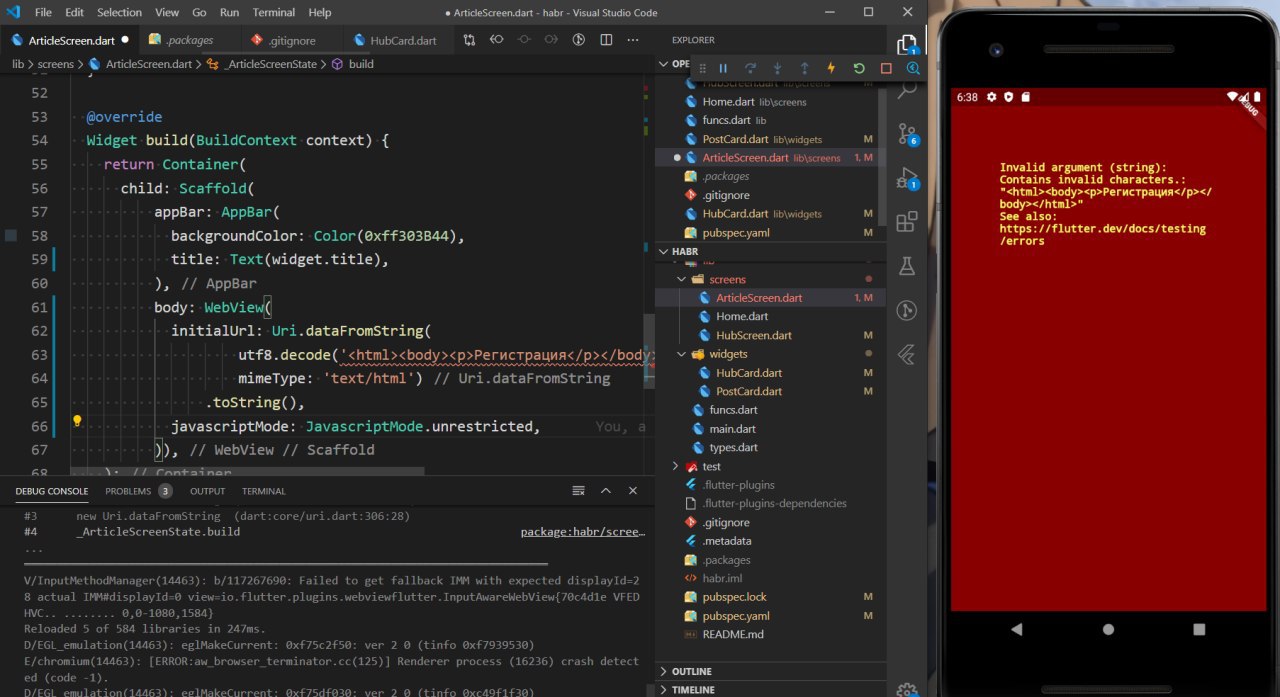The width and height of the screenshot is (1280, 697).
Task: Trigger Flutter hot reload lightning icon
Action: pyautogui.click(x=831, y=69)
